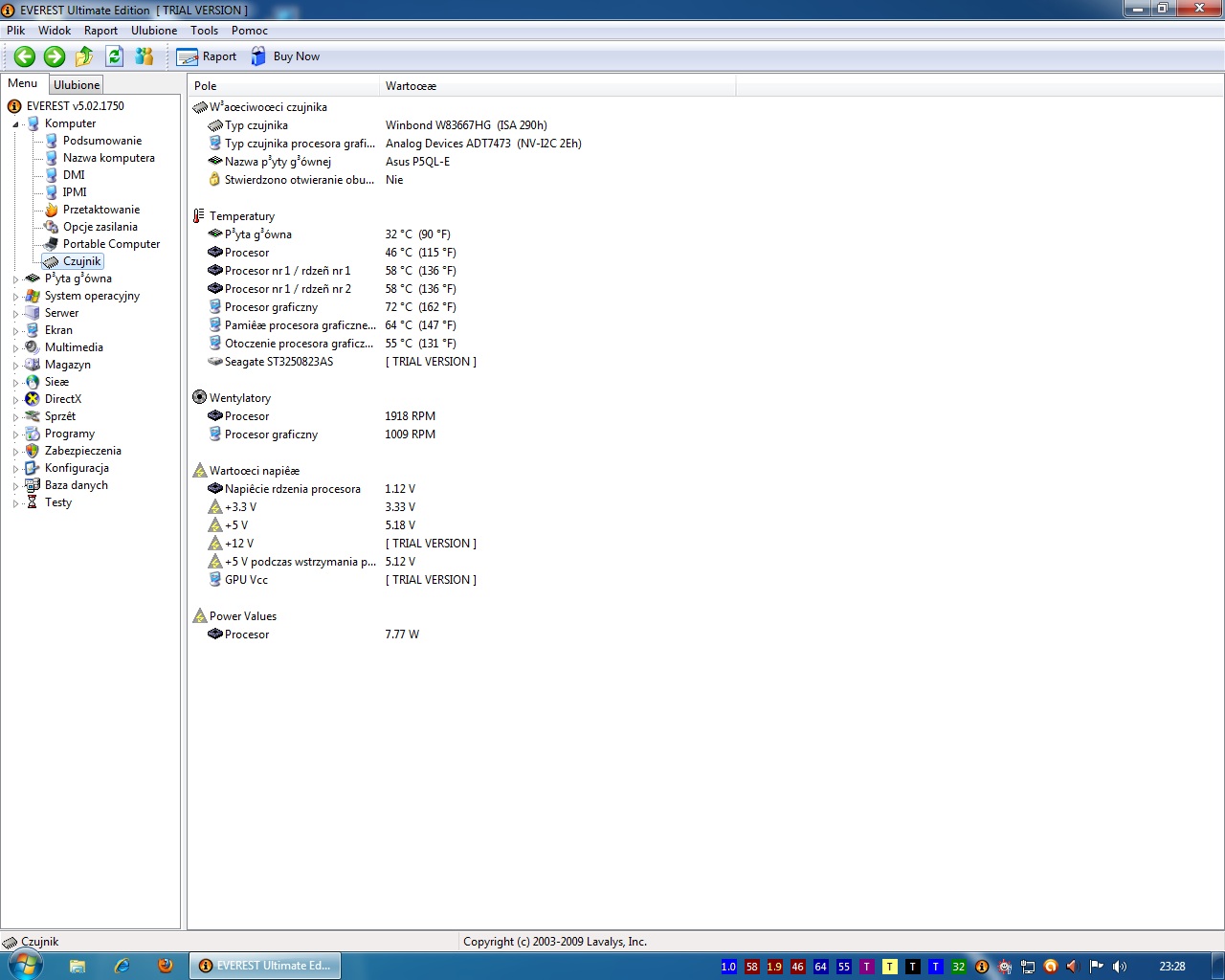Image resolution: width=1225 pixels, height=980 pixels.
Task: Select the Czujnik tree item
Action: [x=82, y=261]
